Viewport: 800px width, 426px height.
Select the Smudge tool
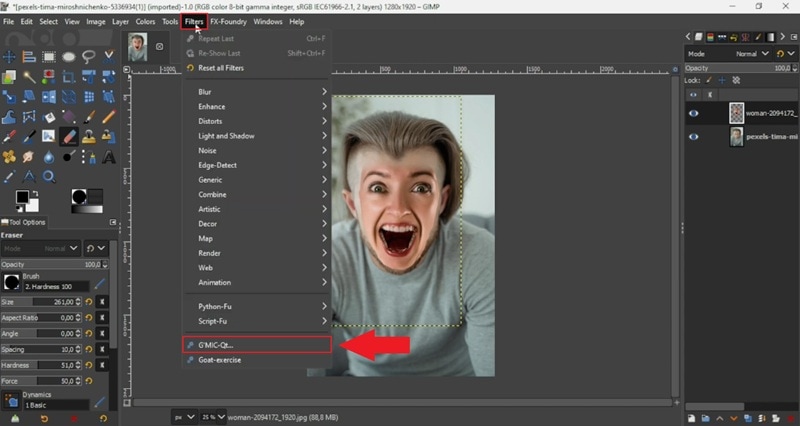pos(29,157)
